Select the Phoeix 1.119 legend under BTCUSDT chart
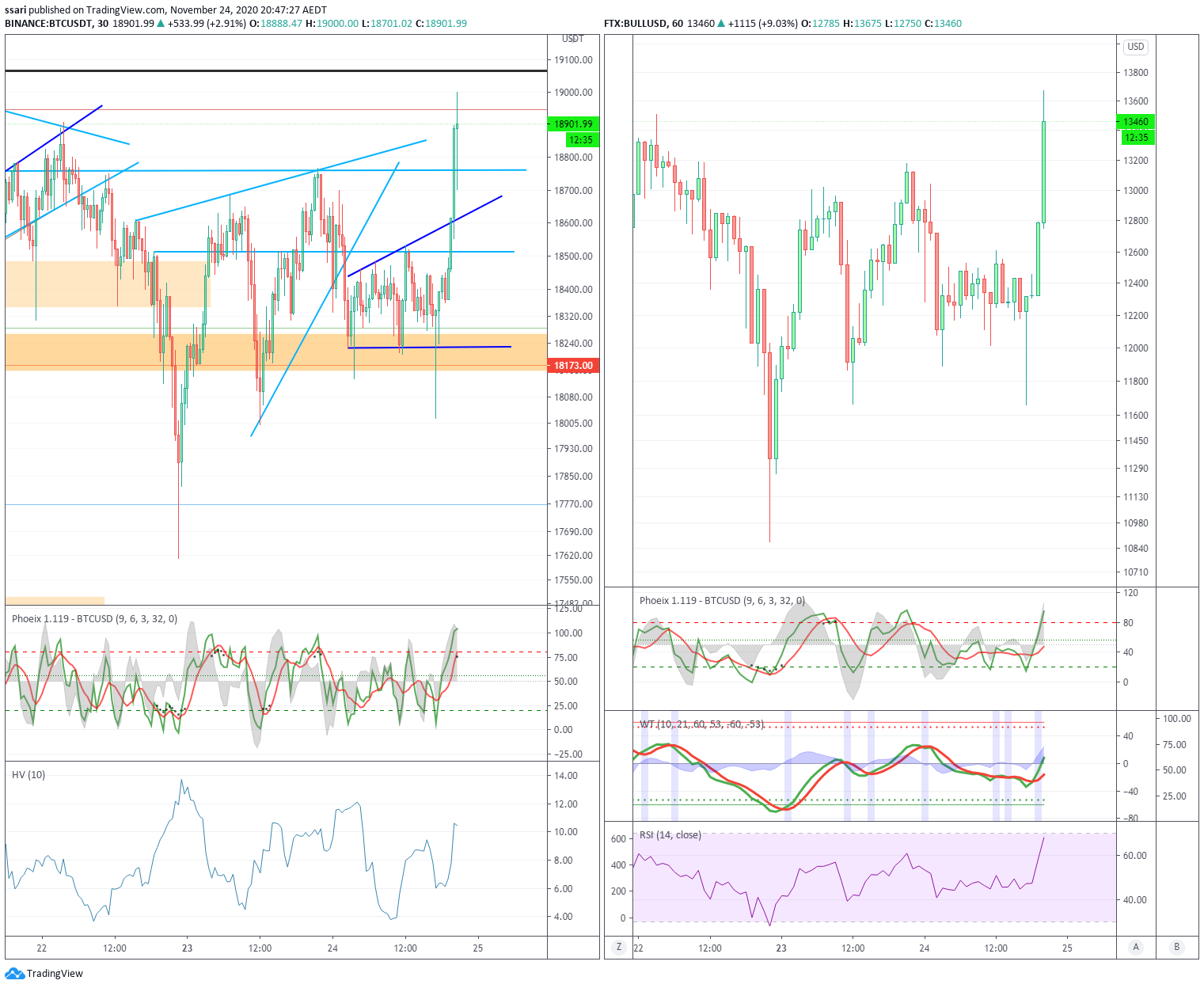 click(94, 619)
